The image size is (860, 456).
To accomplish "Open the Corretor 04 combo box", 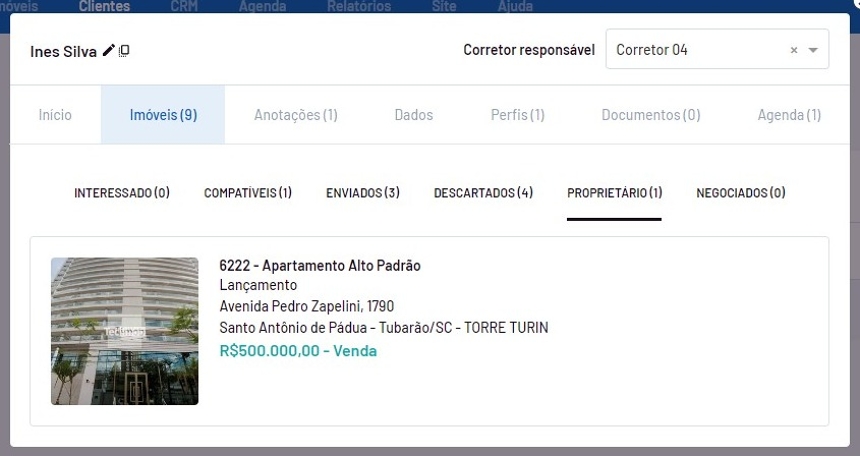I will click(x=717, y=49).
